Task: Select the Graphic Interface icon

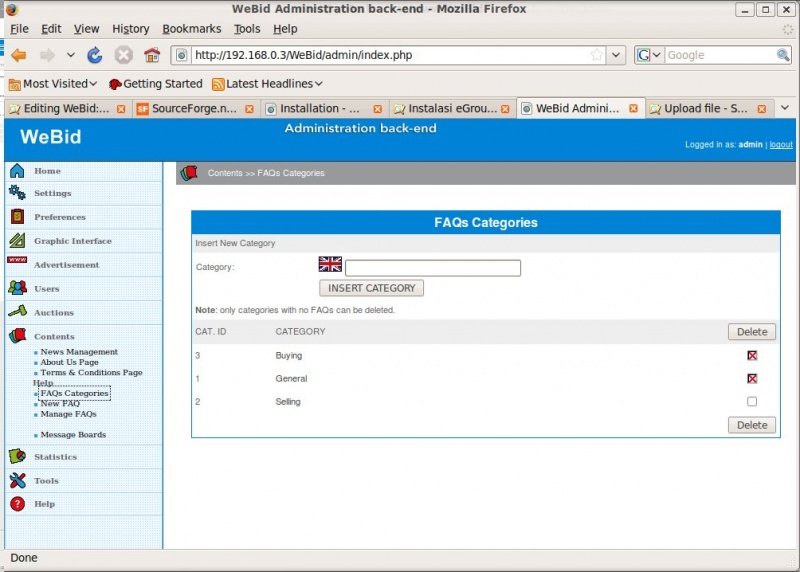Action: tap(17, 241)
